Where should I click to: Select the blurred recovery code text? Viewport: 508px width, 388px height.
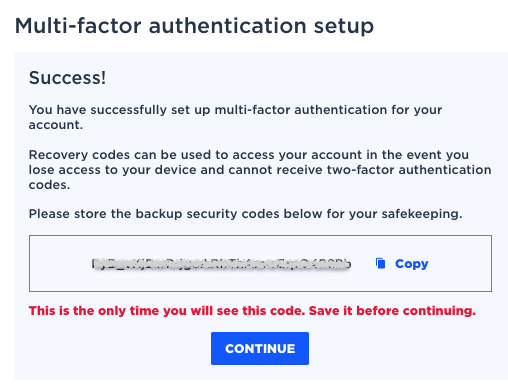coord(221,264)
